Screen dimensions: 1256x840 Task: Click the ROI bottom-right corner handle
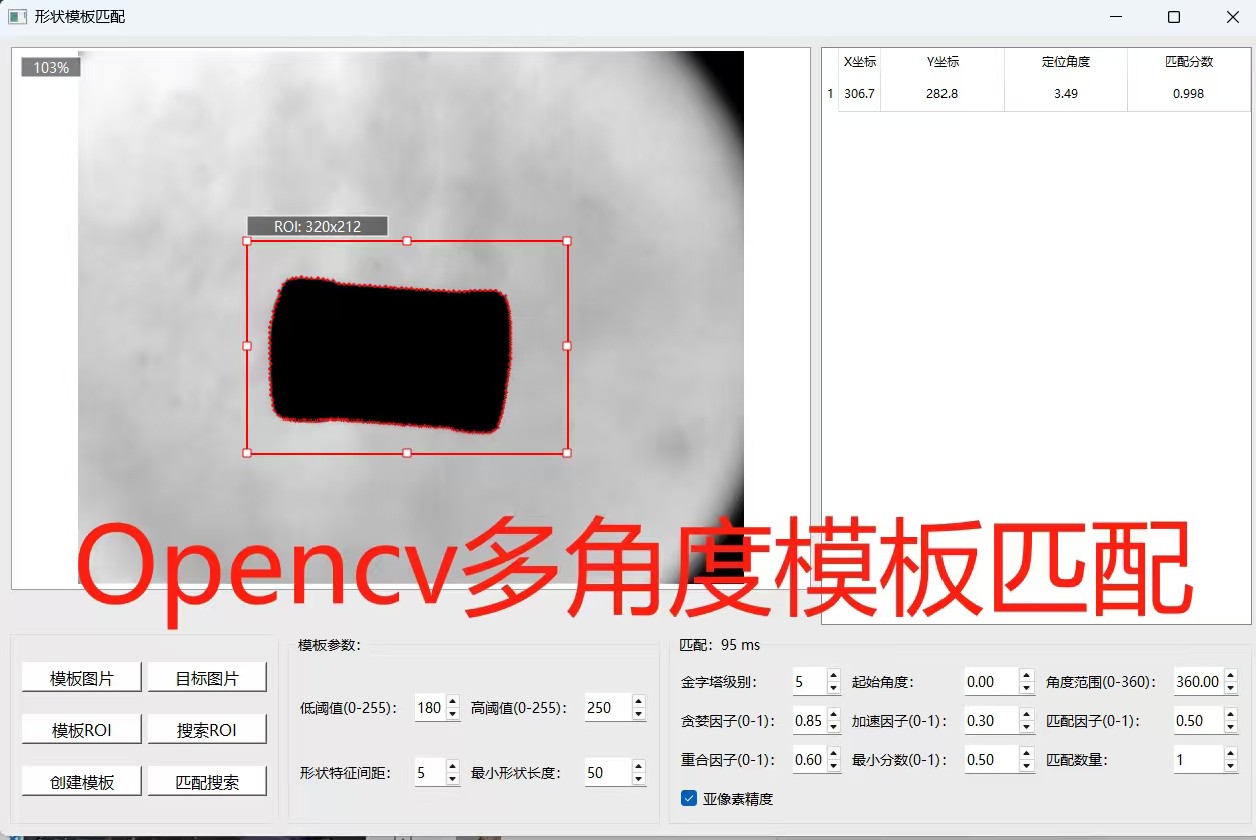click(567, 453)
